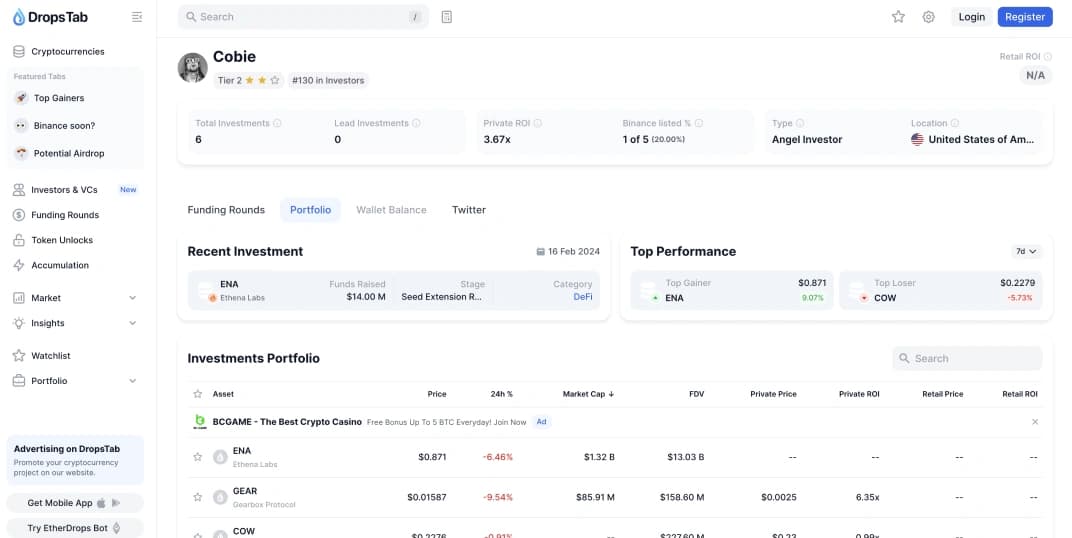Click Lead Investments info icon

coord(416,124)
